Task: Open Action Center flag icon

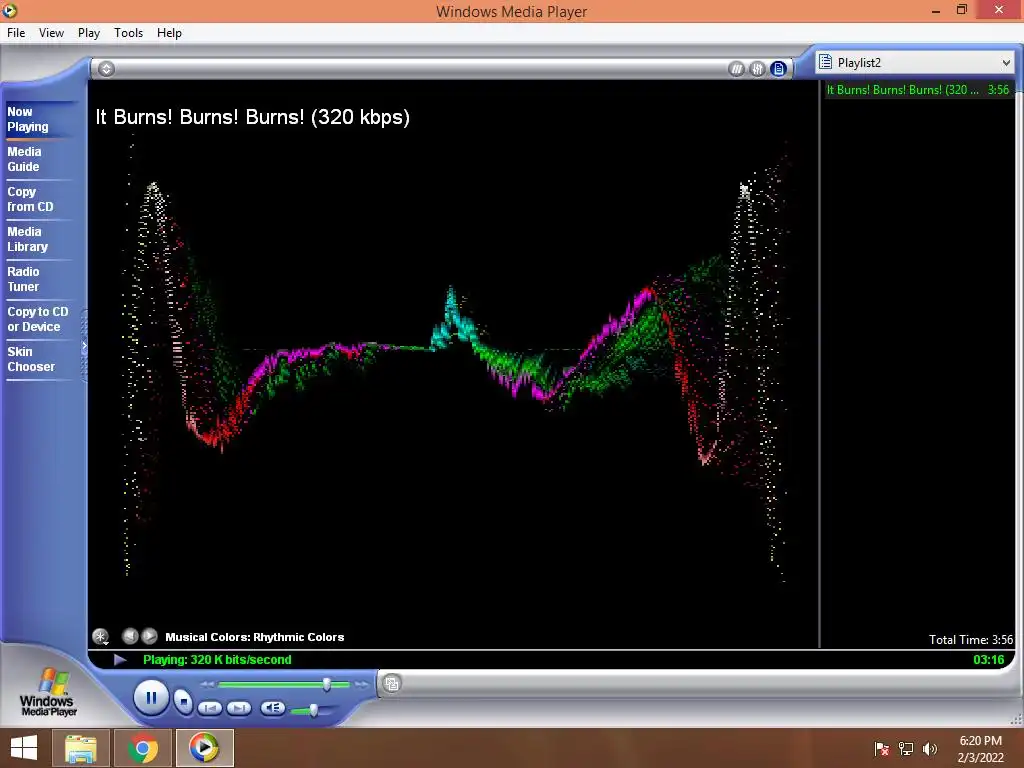Action: pos(882,749)
